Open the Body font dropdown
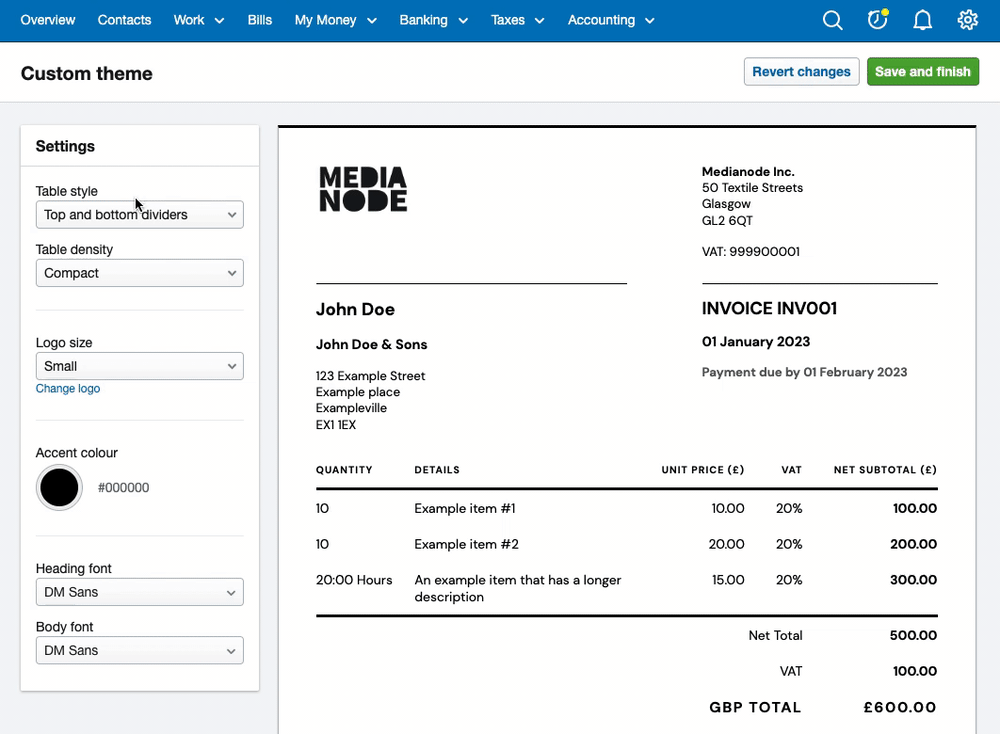 139,650
